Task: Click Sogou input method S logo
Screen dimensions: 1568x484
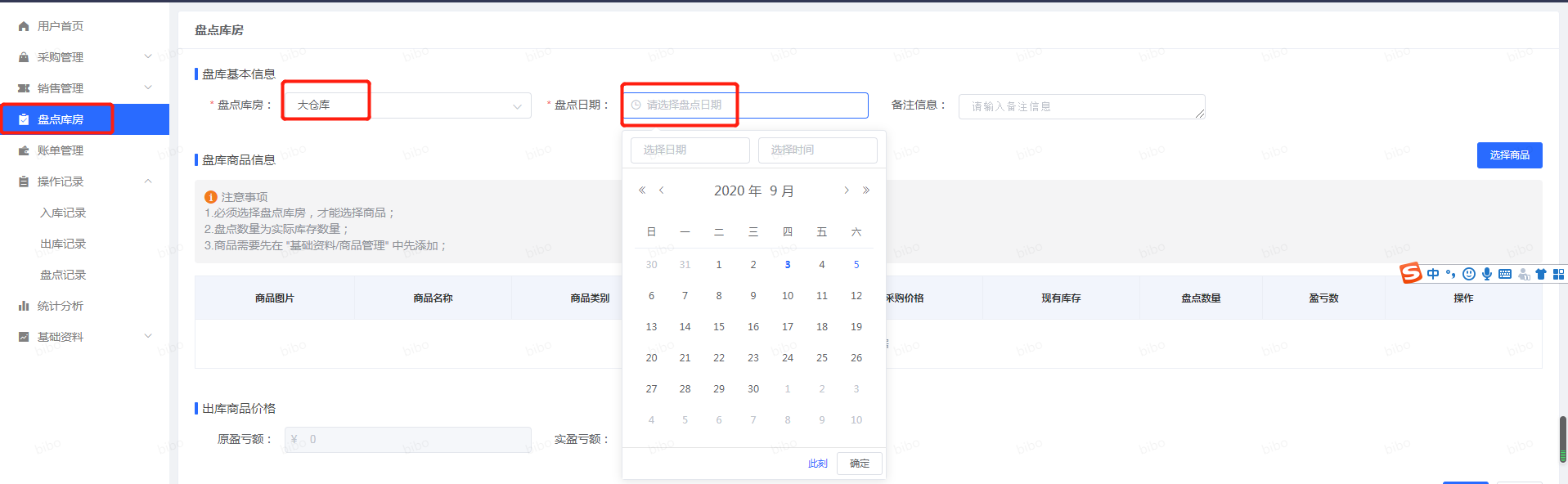Action: (x=1411, y=273)
